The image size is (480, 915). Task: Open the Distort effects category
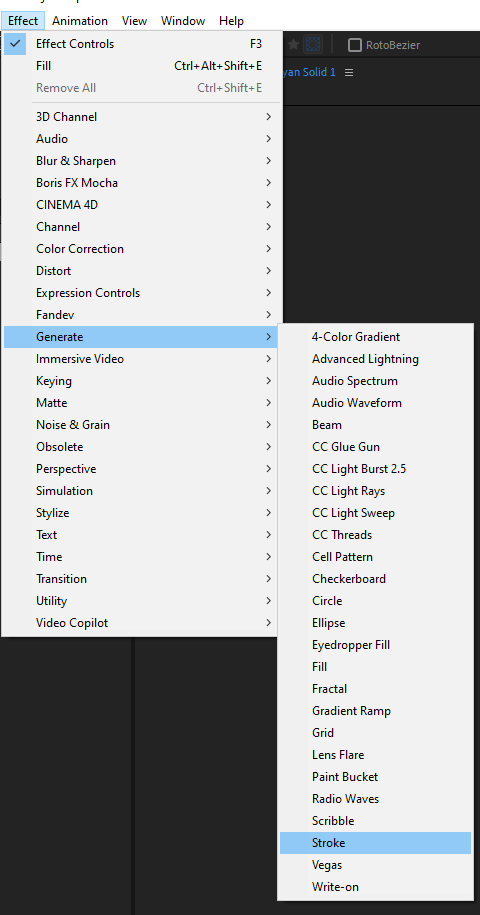click(141, 271)
